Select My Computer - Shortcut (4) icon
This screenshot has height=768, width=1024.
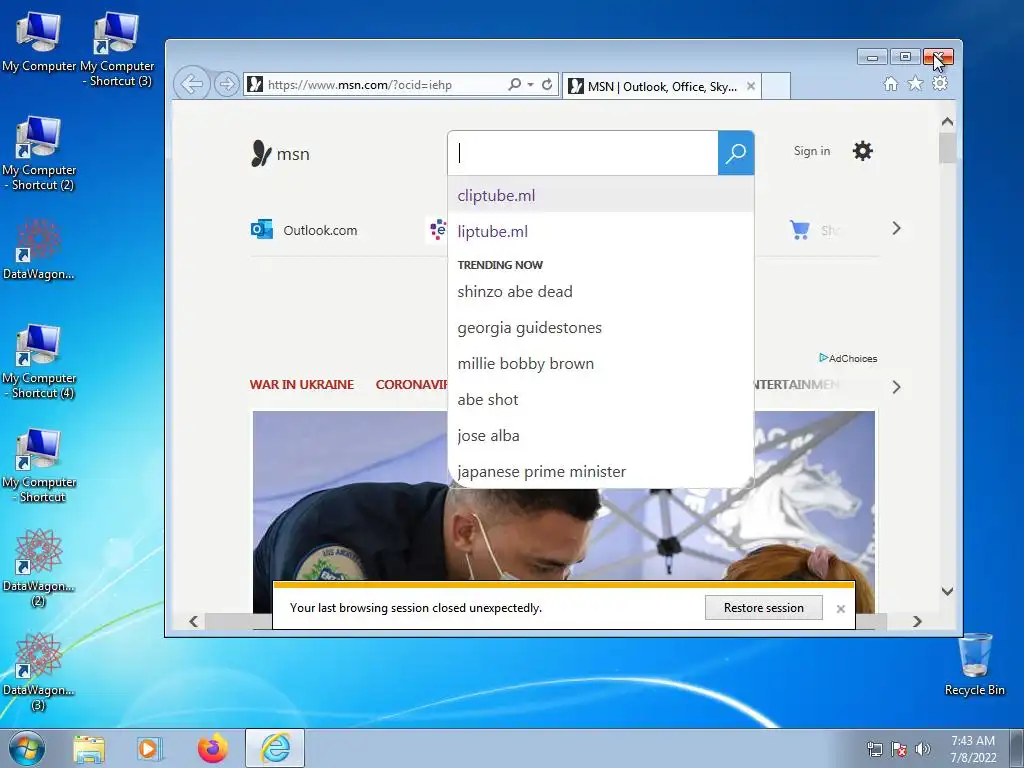coord(39,360)
